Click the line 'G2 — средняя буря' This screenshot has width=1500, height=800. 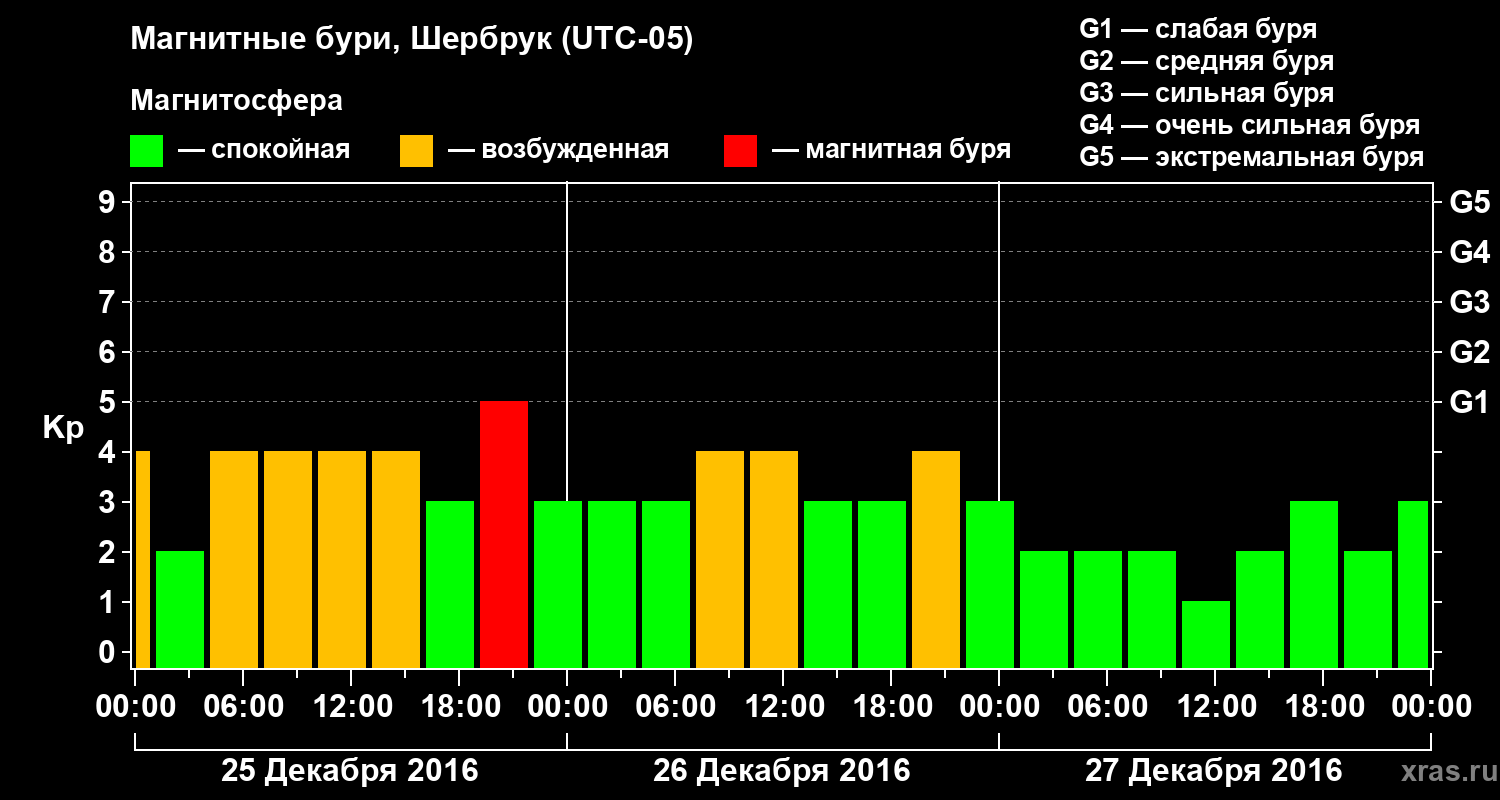(x=1206, y=61)
